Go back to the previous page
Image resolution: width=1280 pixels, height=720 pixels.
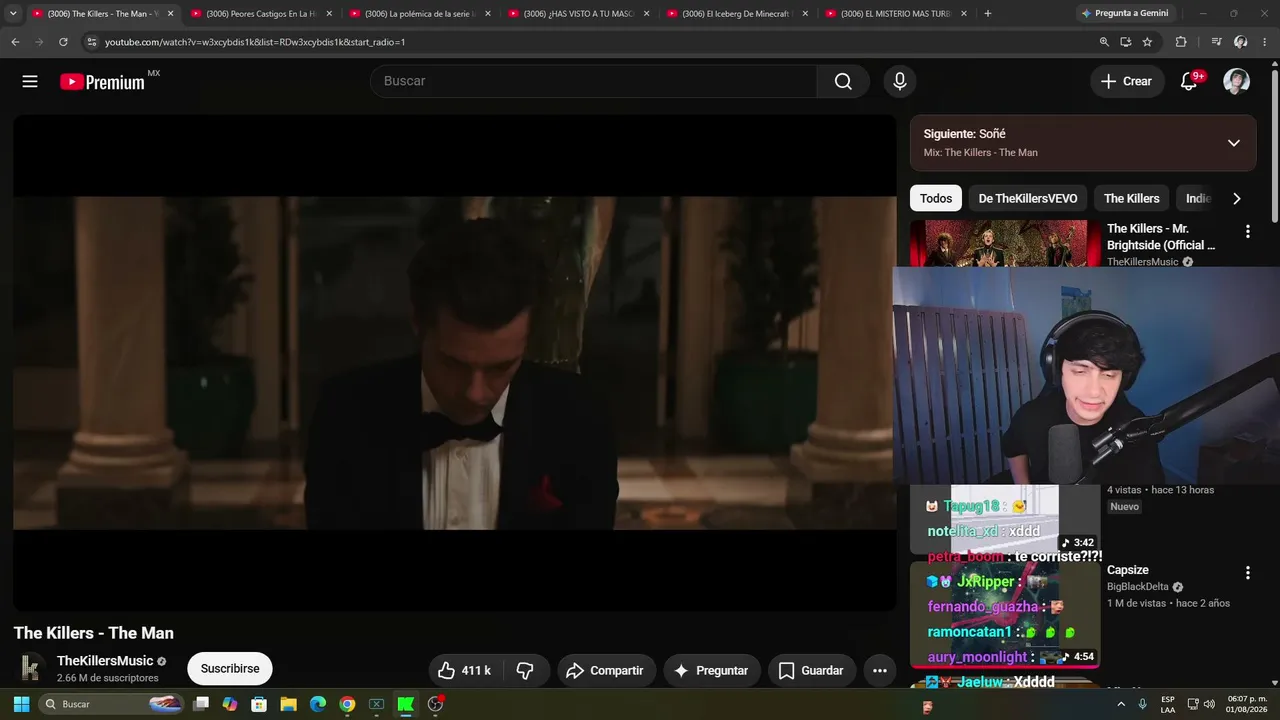pyautogui.click(x=15, y=42)
